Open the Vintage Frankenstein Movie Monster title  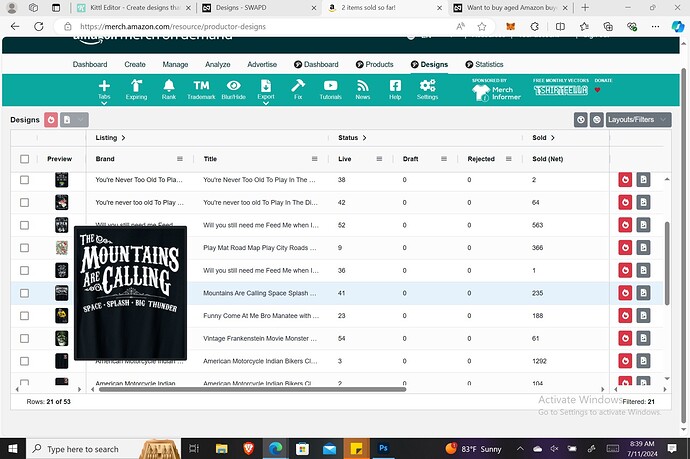pyautogui.click(x=260, y=338)
